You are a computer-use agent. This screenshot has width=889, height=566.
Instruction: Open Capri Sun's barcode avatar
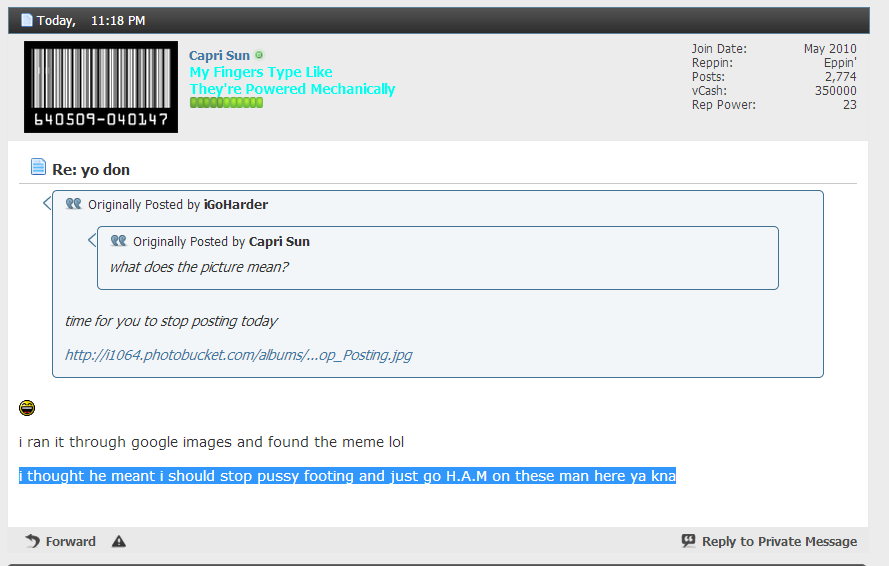pos(101,87)
